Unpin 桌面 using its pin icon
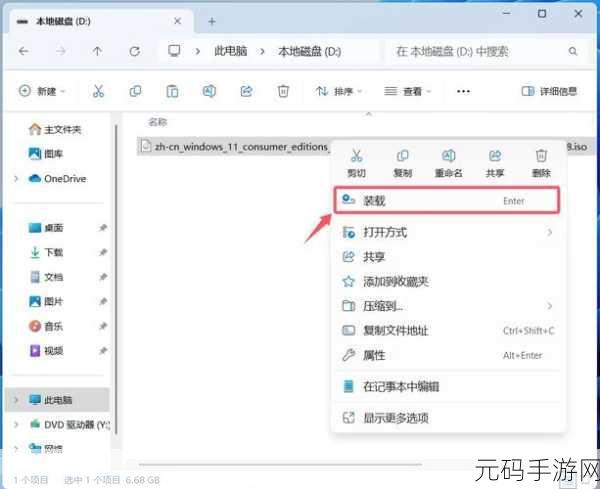This screenshot has height=489, width=600. tap(103, 228)
